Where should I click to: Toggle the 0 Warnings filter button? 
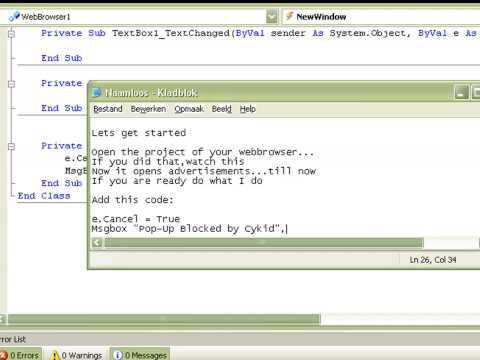[76, 355]
